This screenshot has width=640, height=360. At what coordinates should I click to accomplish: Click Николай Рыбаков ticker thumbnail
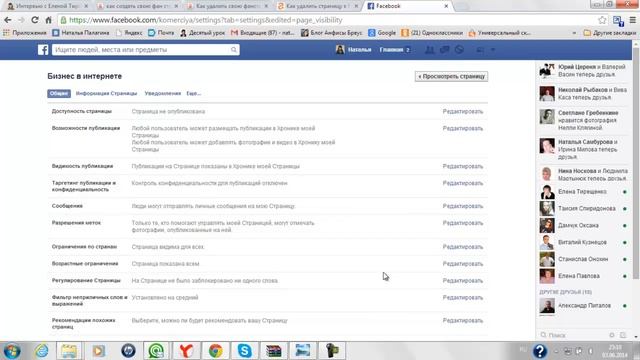point(547,94)
